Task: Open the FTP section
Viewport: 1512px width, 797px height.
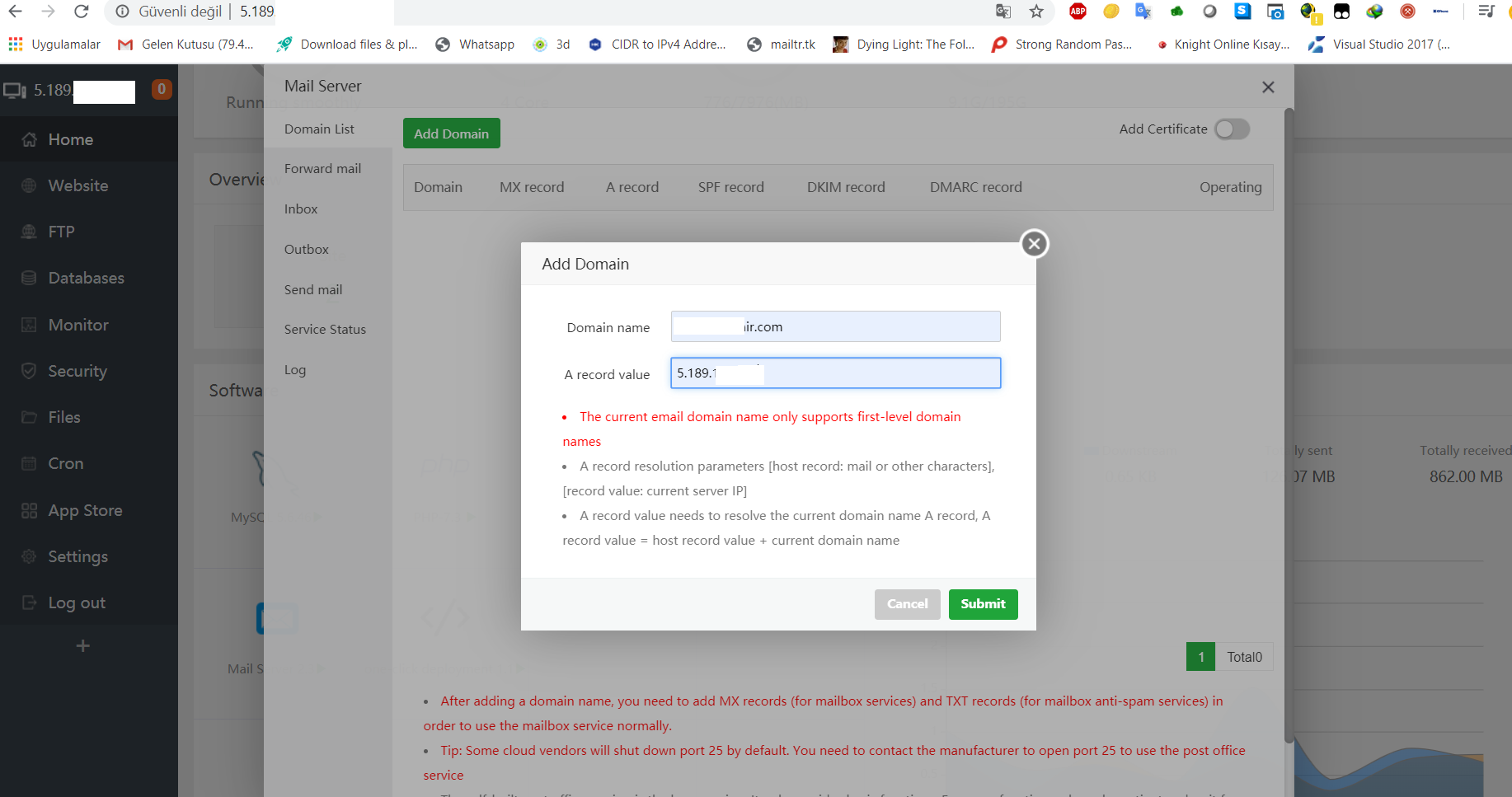Action: click(59, 232)
